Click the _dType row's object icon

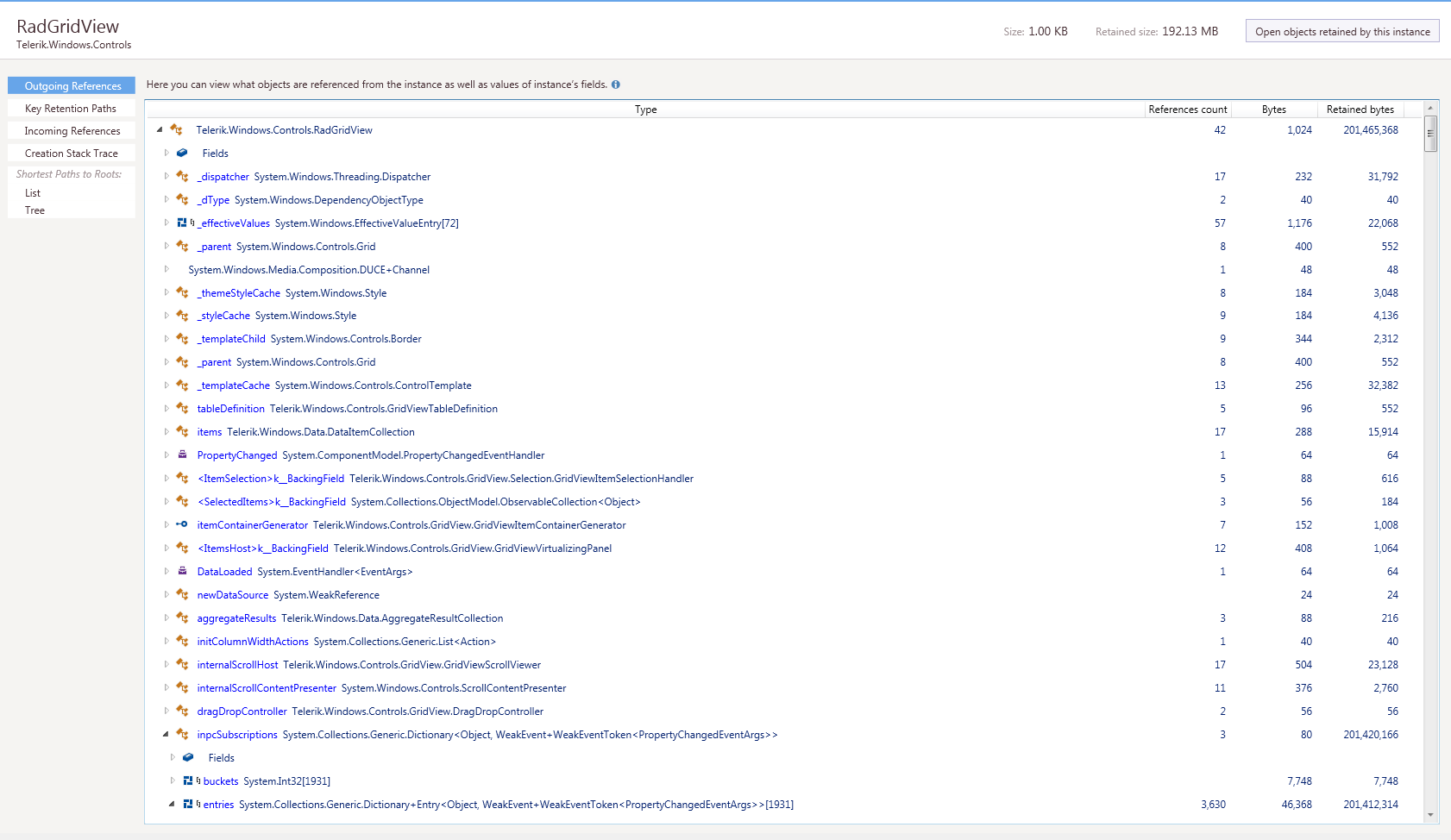coord(182,200)
